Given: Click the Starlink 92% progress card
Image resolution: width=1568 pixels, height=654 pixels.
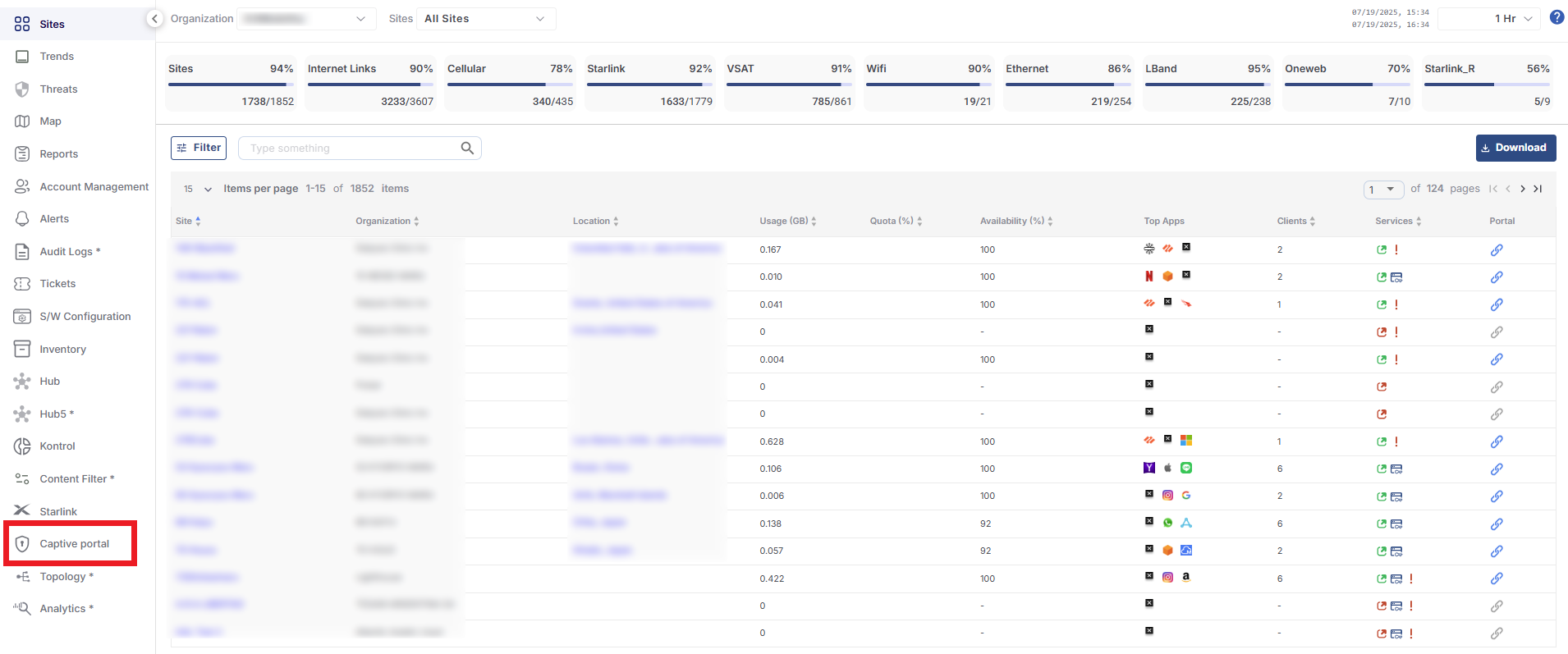Looking at the screenshot, I should (649, 84).
